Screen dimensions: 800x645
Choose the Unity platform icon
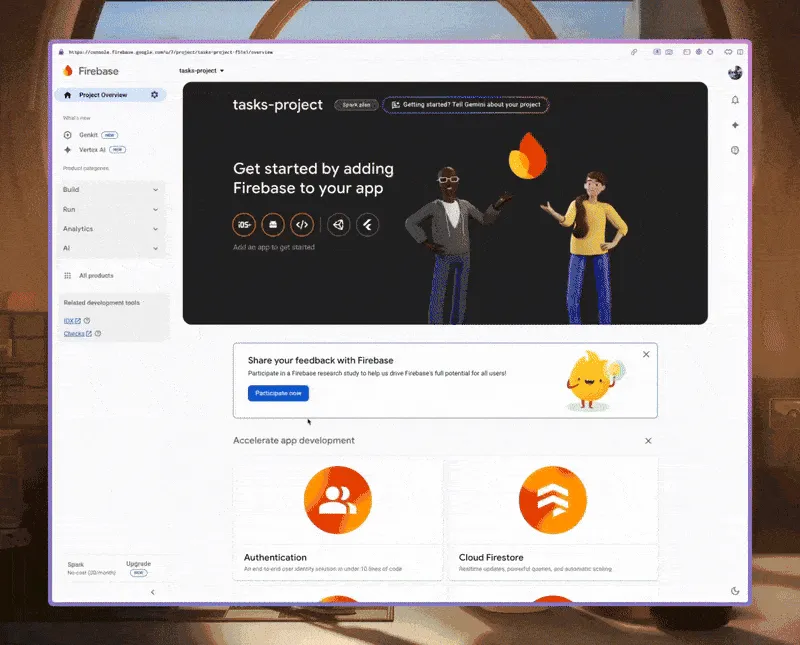click(x=339, y=225)
